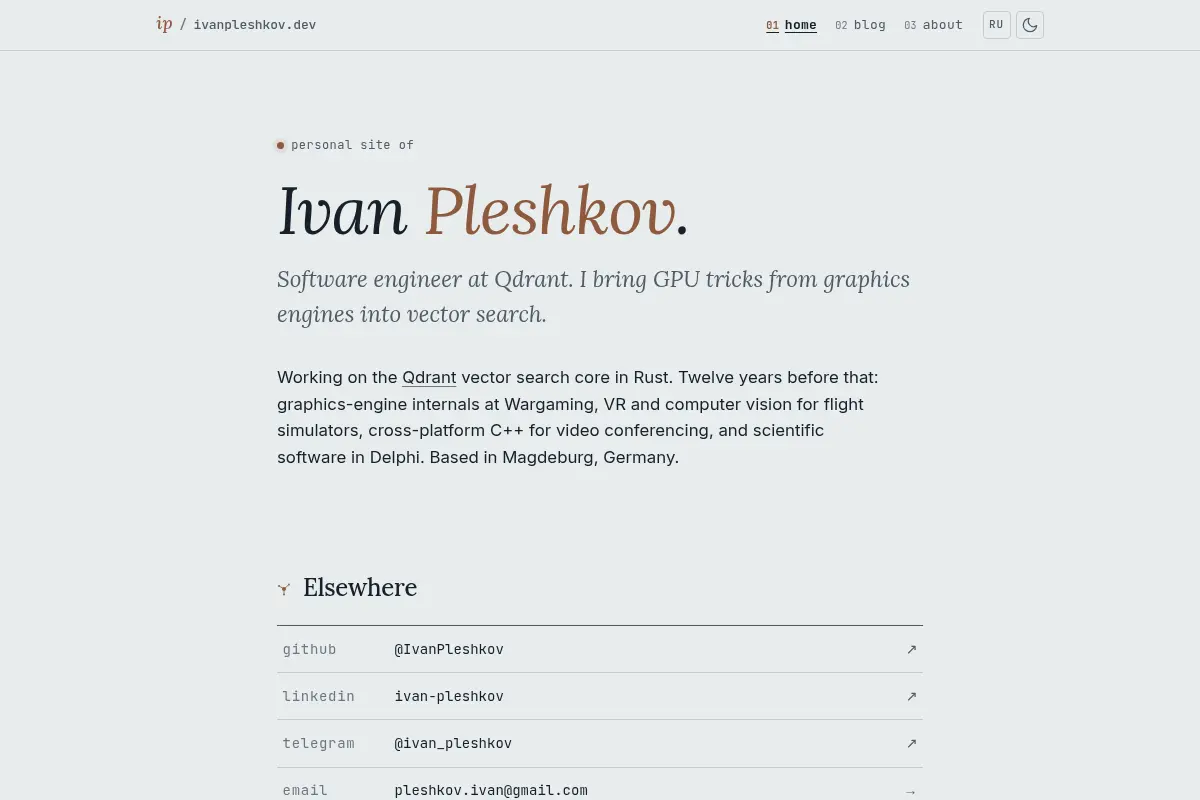This screenshot has width=1200, height=800.
Task: Toggle dark mode with the moon icon
Action: tap(1030, 25)
